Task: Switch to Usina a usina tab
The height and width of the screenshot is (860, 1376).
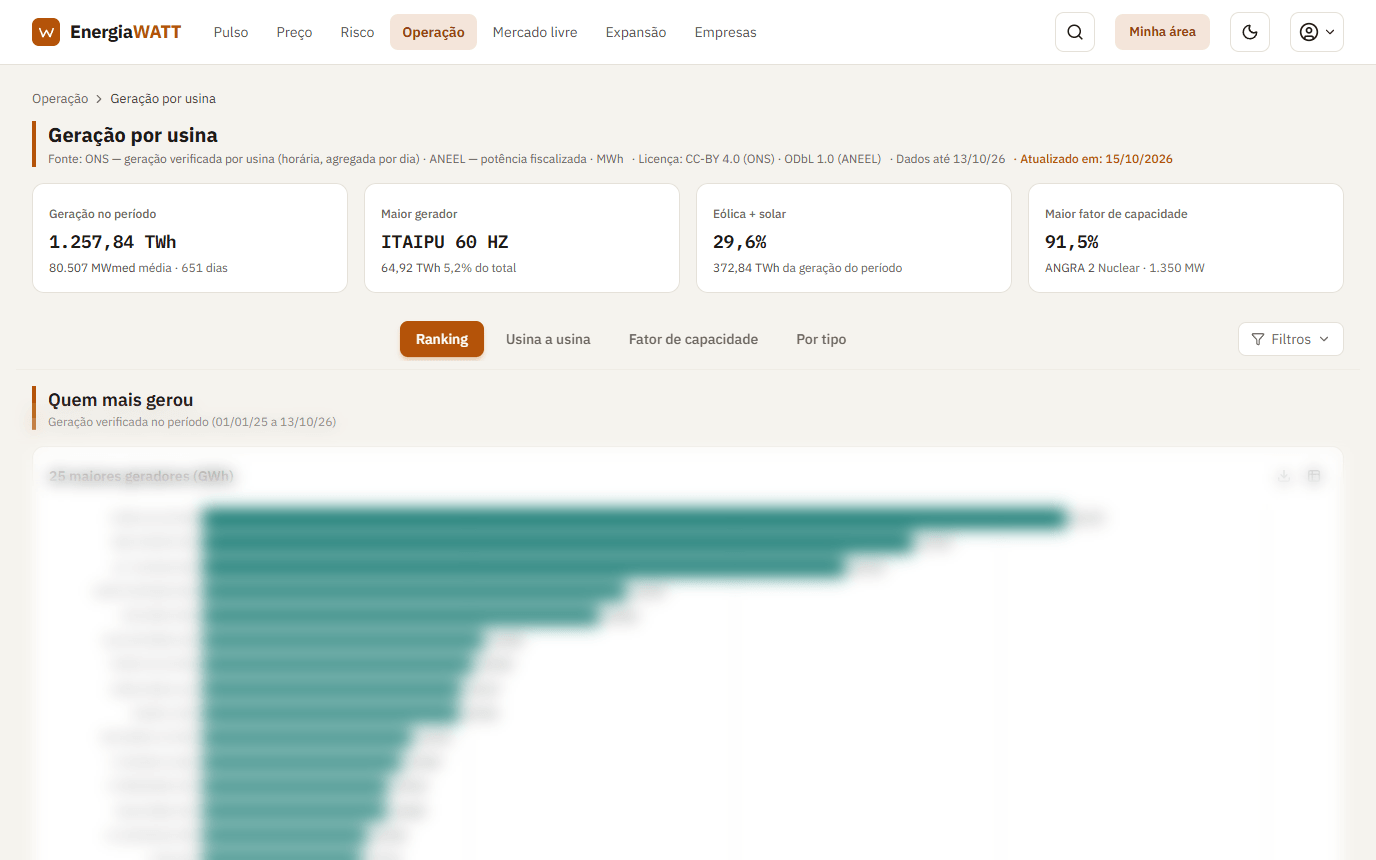Action: click(x=548, y=339)
